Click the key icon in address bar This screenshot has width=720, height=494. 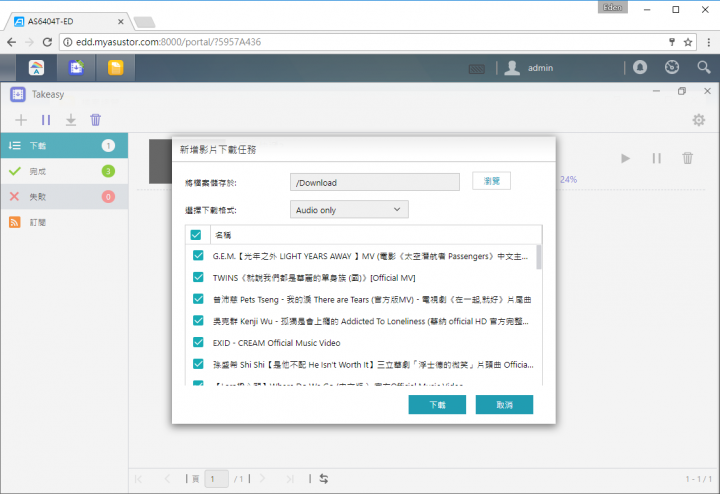tap(672, 42)
